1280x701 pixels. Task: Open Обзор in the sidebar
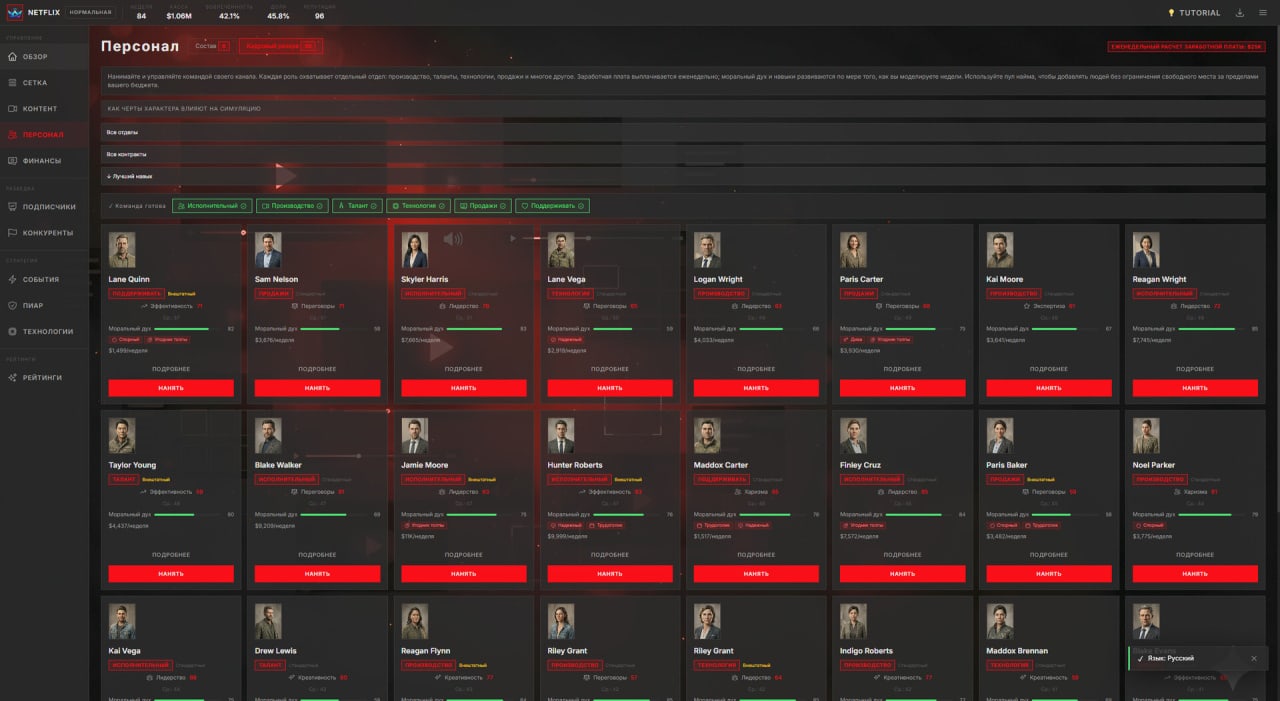44,57
